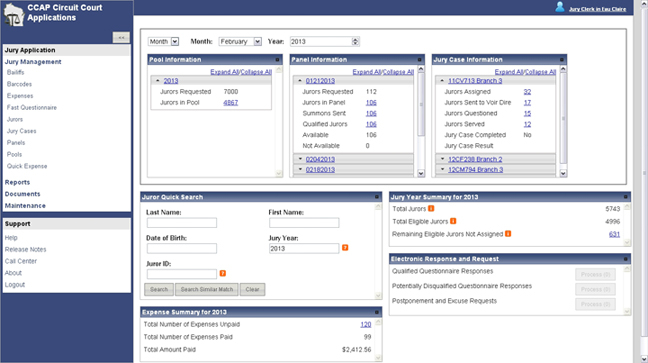Open Jury Cases in the sidebar
The height and width of the screenshot is (363, 648).
pos(21,131)
